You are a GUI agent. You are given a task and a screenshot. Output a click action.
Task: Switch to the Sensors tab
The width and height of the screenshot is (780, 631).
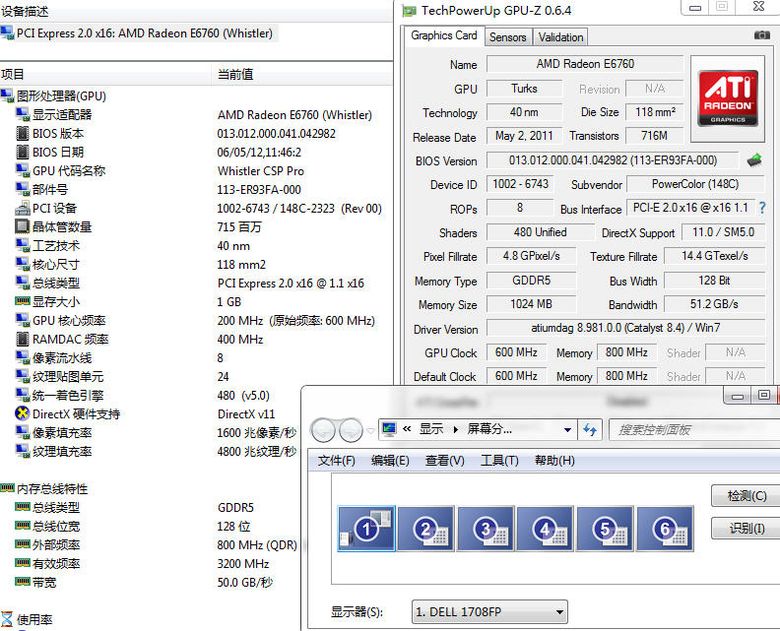click(x=507, y=37)
